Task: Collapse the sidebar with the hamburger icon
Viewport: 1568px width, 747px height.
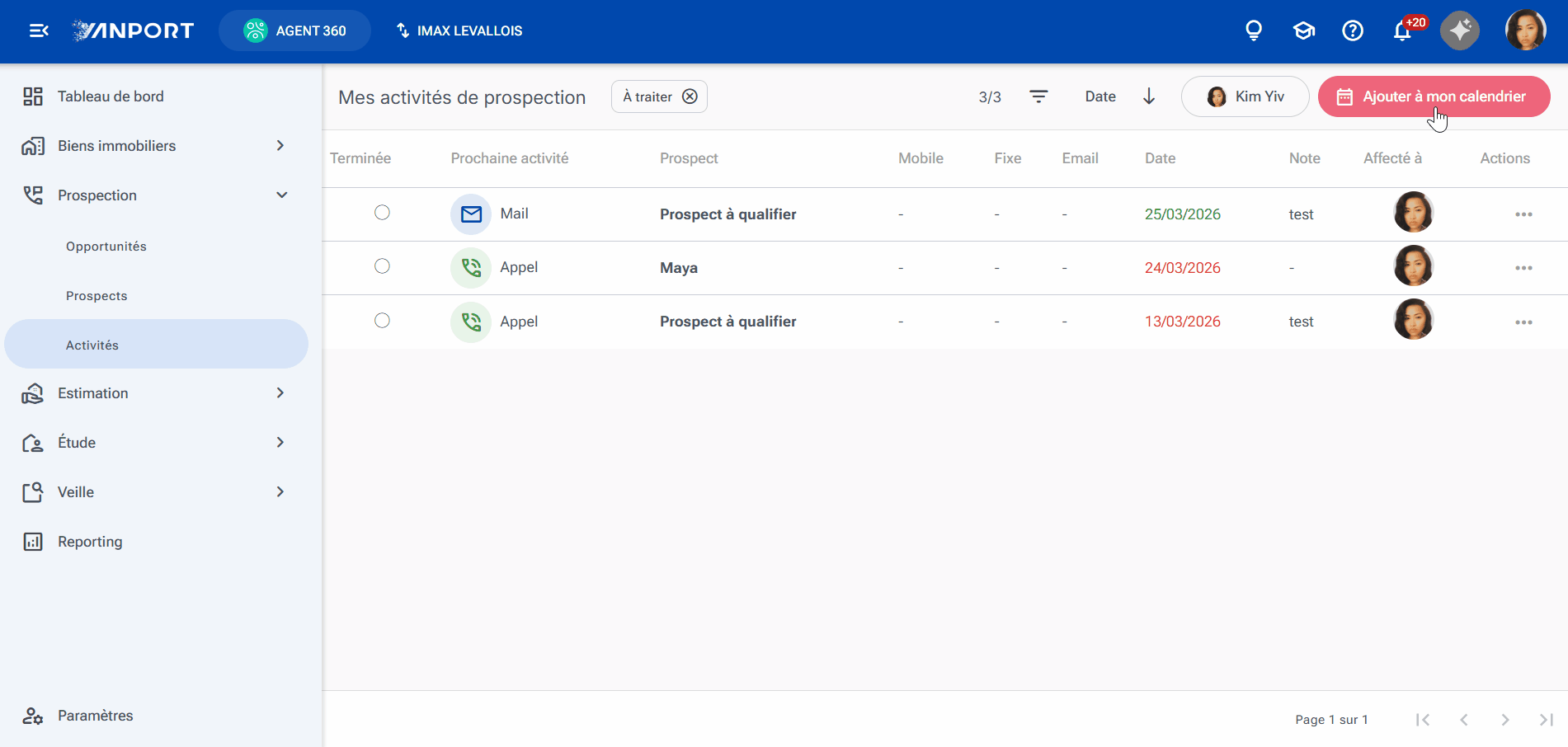Action: (x=39, y=31)
